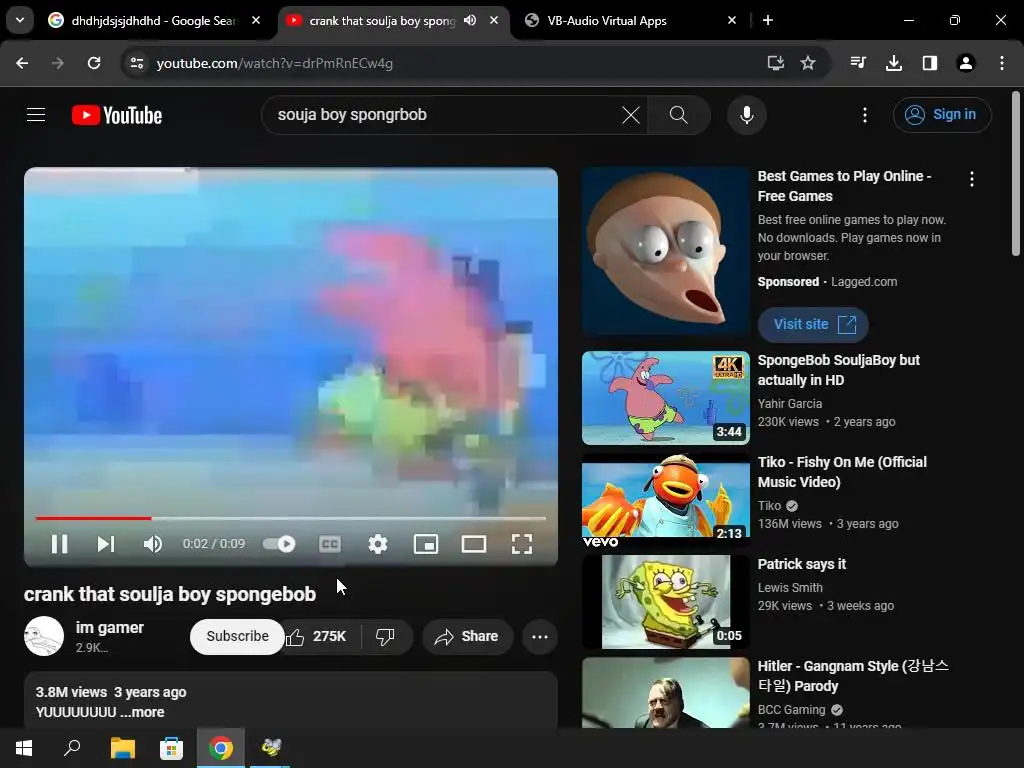Open the YouTube guide hamburger menu
Viewport: 1024px width, 768px height.
tap(36, 115)
